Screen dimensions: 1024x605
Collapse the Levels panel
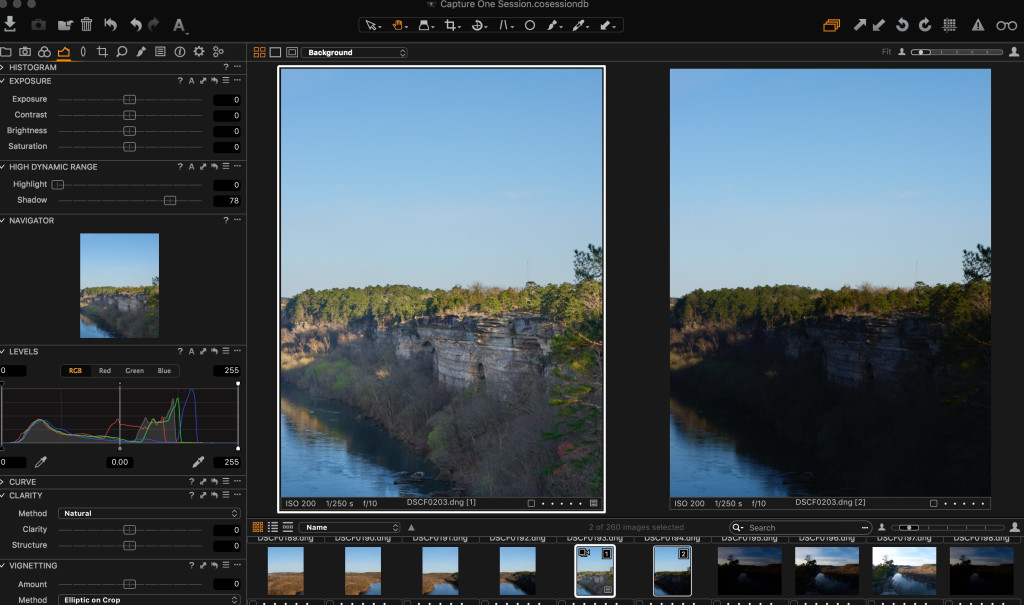pyautogui.click(x=3, y=352)
